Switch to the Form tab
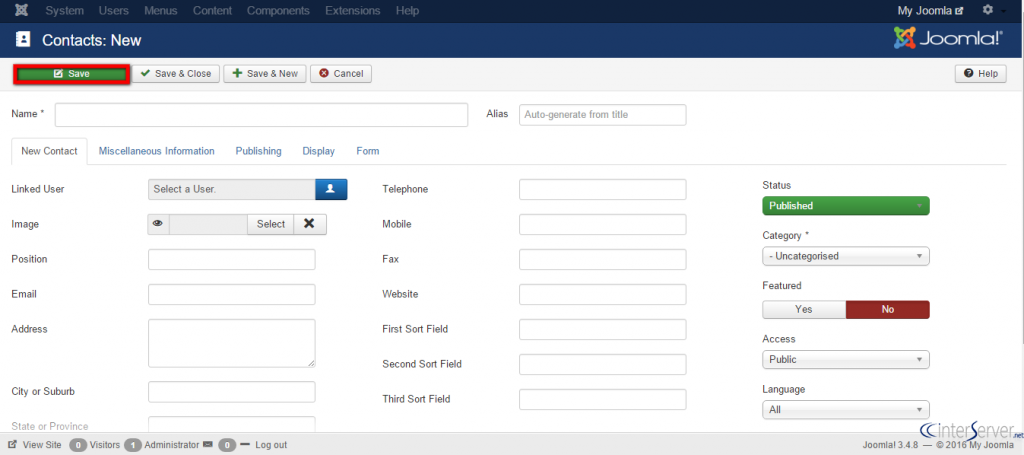The width and height of the screenshot is (1024, 455). (368, 151)
